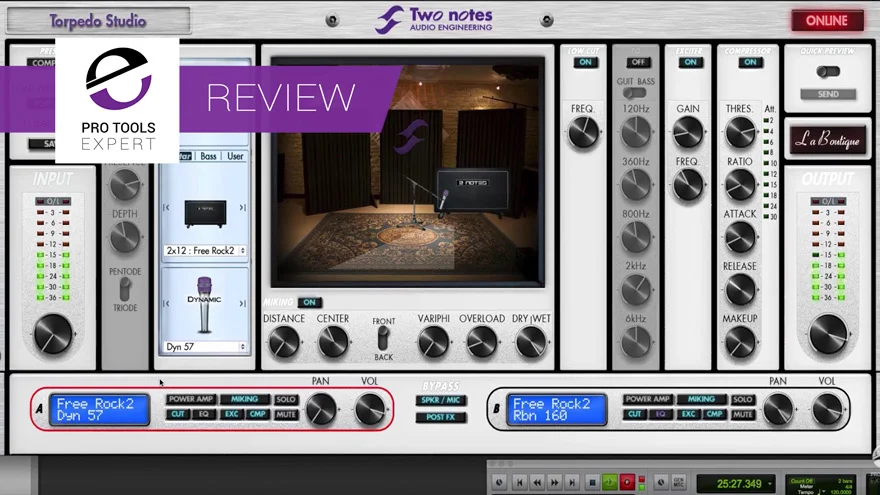880x495 pixels.
Task: Click Pro Tools return to zero button
Action: pyautogui.click(x=520, y=482)
